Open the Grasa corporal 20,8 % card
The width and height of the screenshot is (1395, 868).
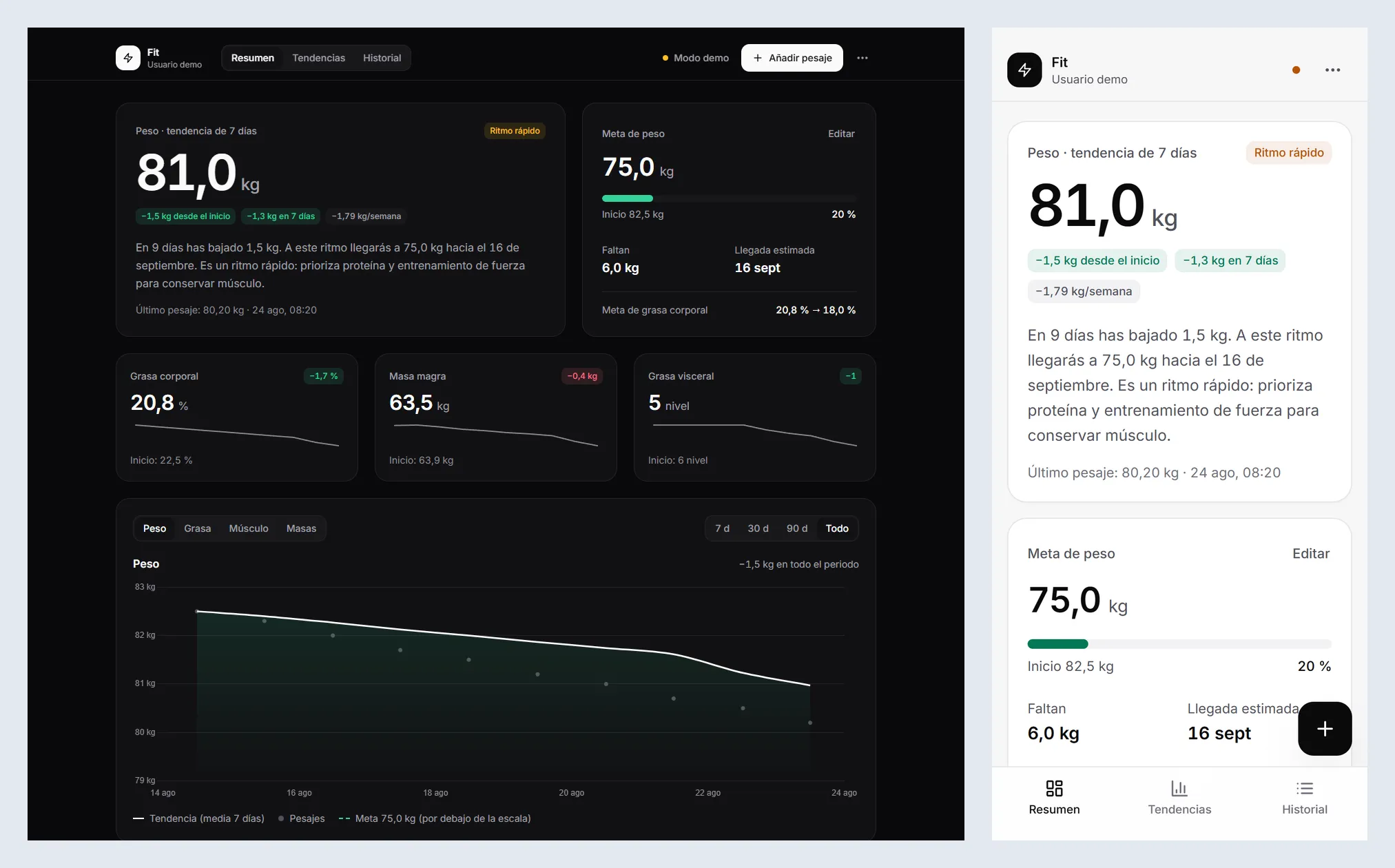click(237, 417)
